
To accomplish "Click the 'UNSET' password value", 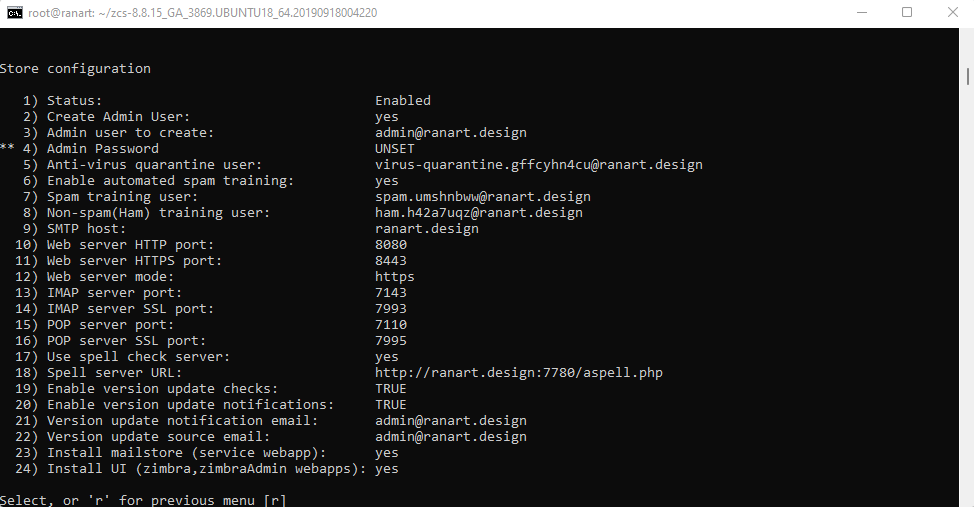I will click(394, 148).
